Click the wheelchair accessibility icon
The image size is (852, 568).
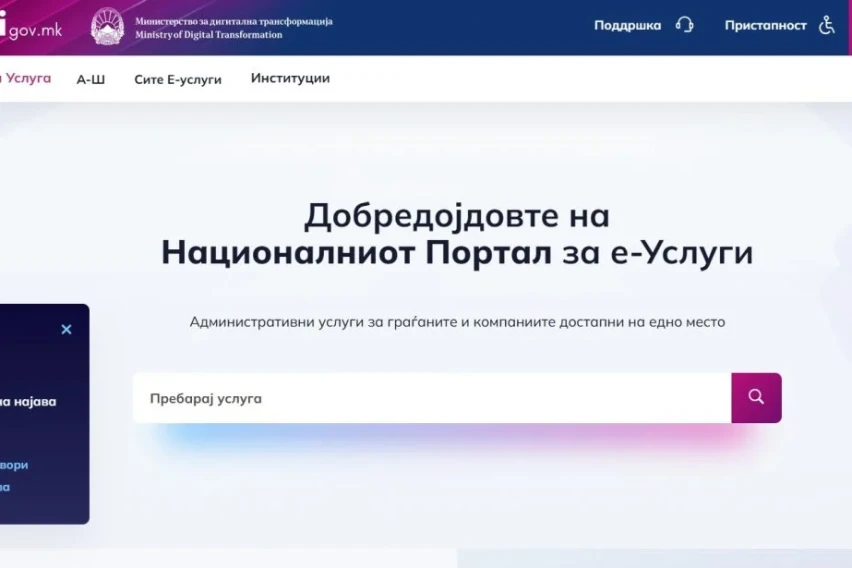point(827,25)
